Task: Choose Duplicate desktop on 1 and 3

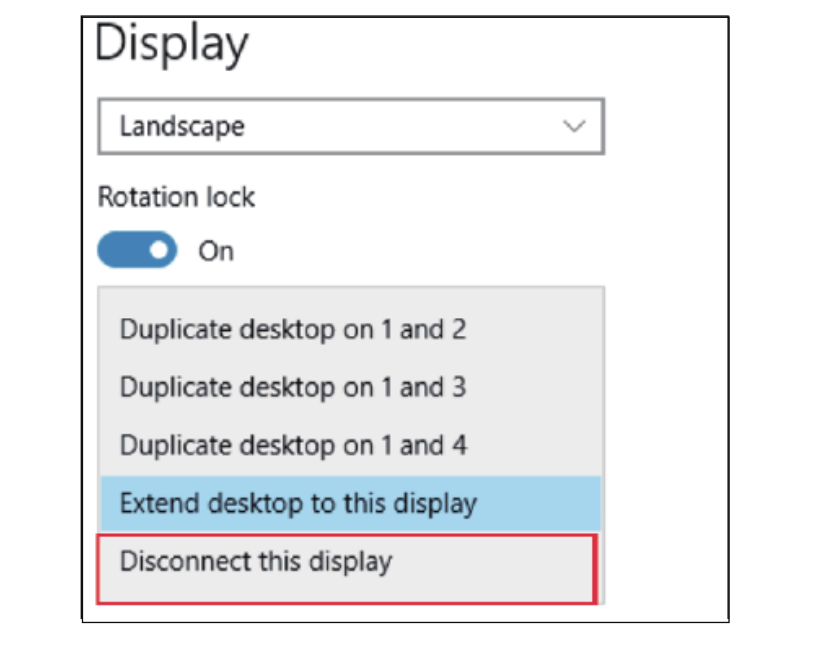Action: coord(292,386)
